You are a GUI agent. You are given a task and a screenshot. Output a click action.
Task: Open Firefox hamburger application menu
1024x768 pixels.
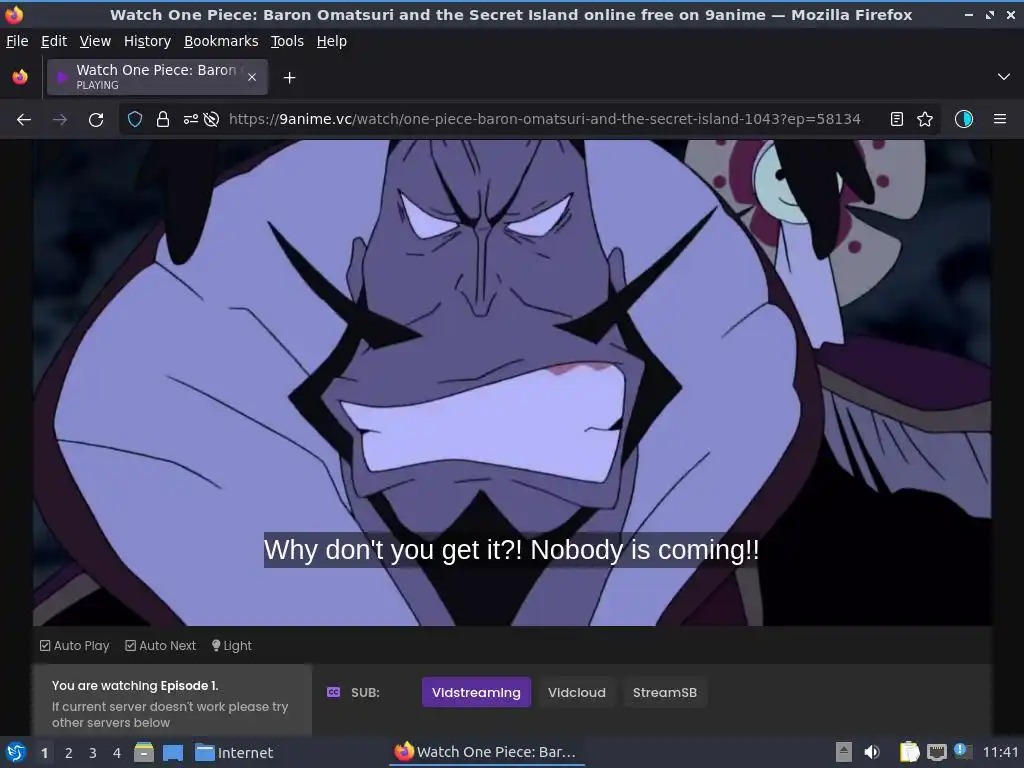click(x=1000, y=119)
